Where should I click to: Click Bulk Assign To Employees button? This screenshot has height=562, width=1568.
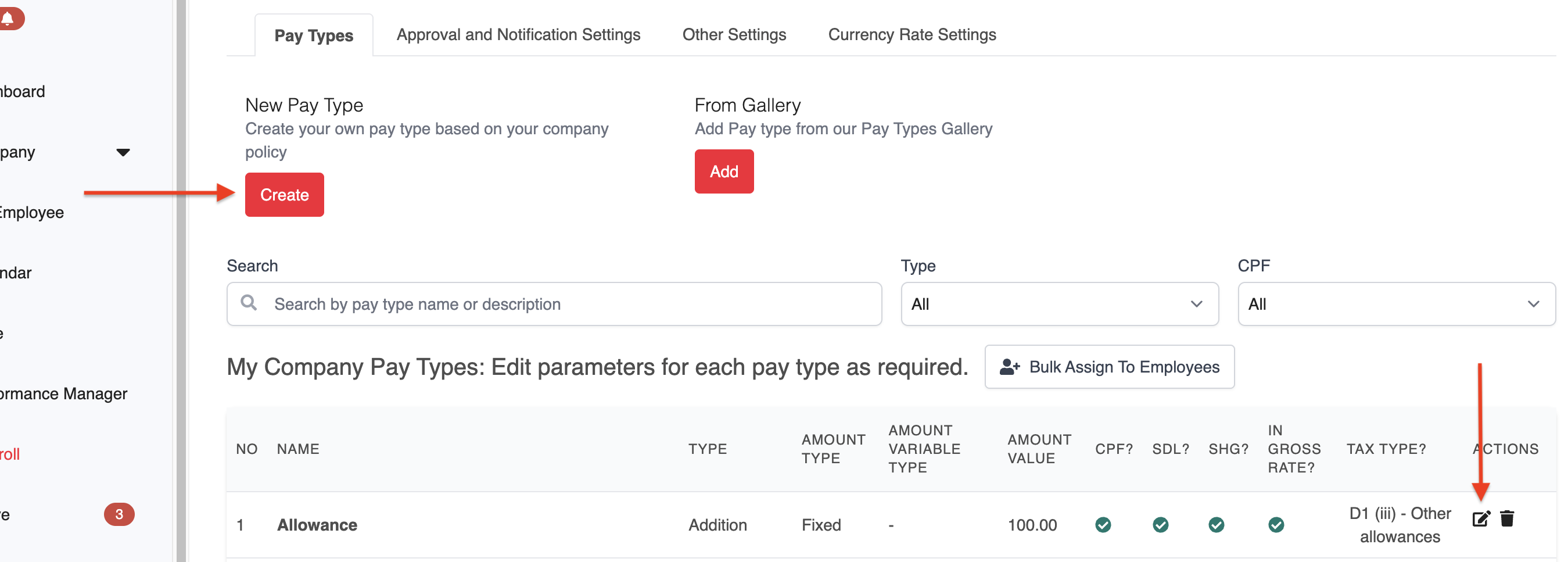1109,367
